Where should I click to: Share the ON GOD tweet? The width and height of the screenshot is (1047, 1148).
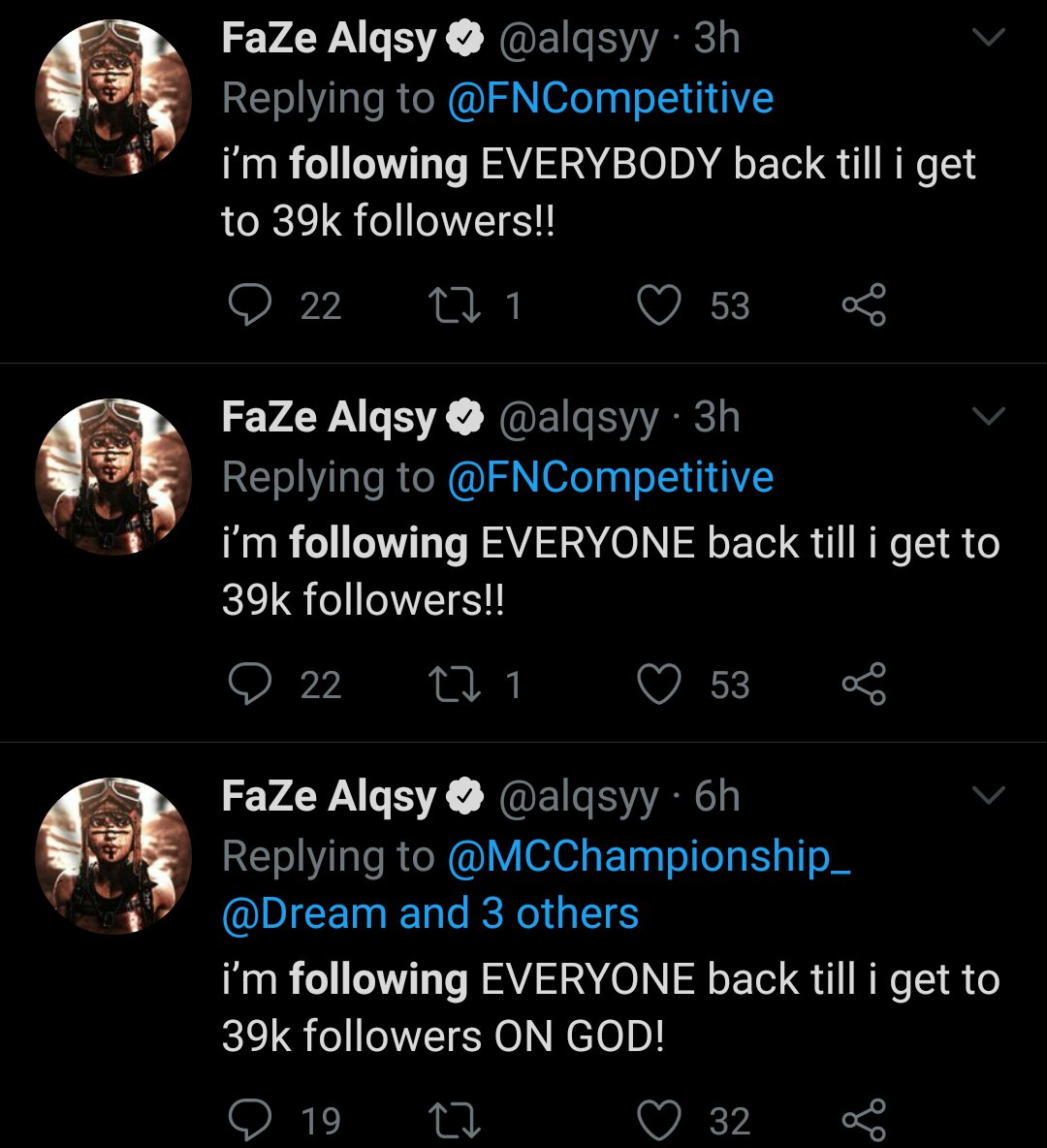pos(863,1121)
